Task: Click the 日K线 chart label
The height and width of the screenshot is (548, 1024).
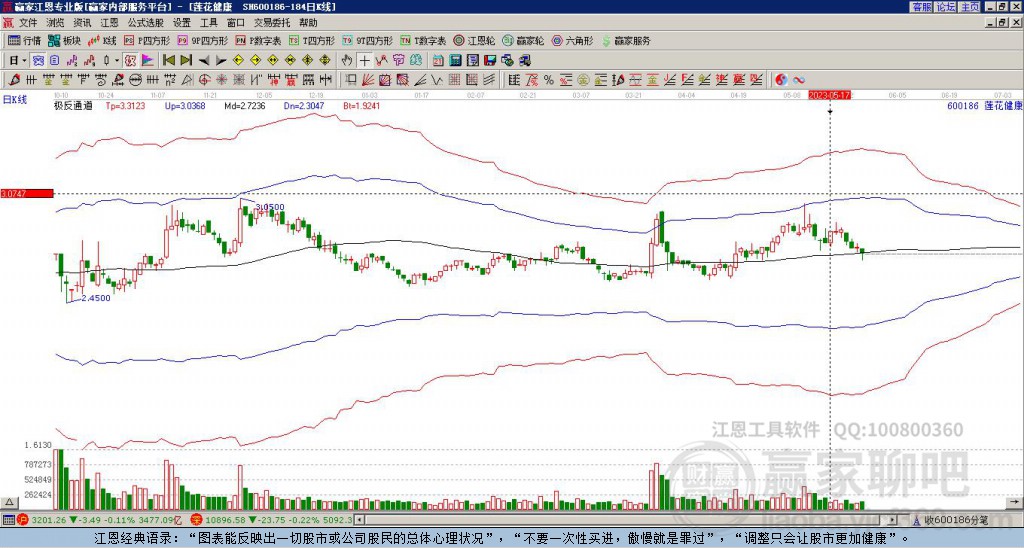Action: tap(15, 100)
